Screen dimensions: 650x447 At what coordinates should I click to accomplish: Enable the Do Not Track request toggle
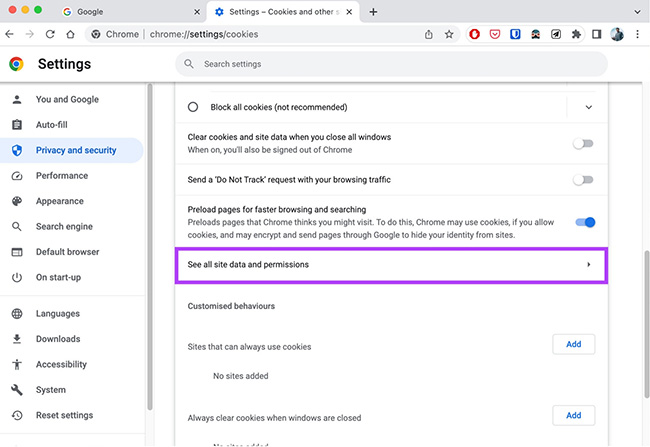pos(583,180)
